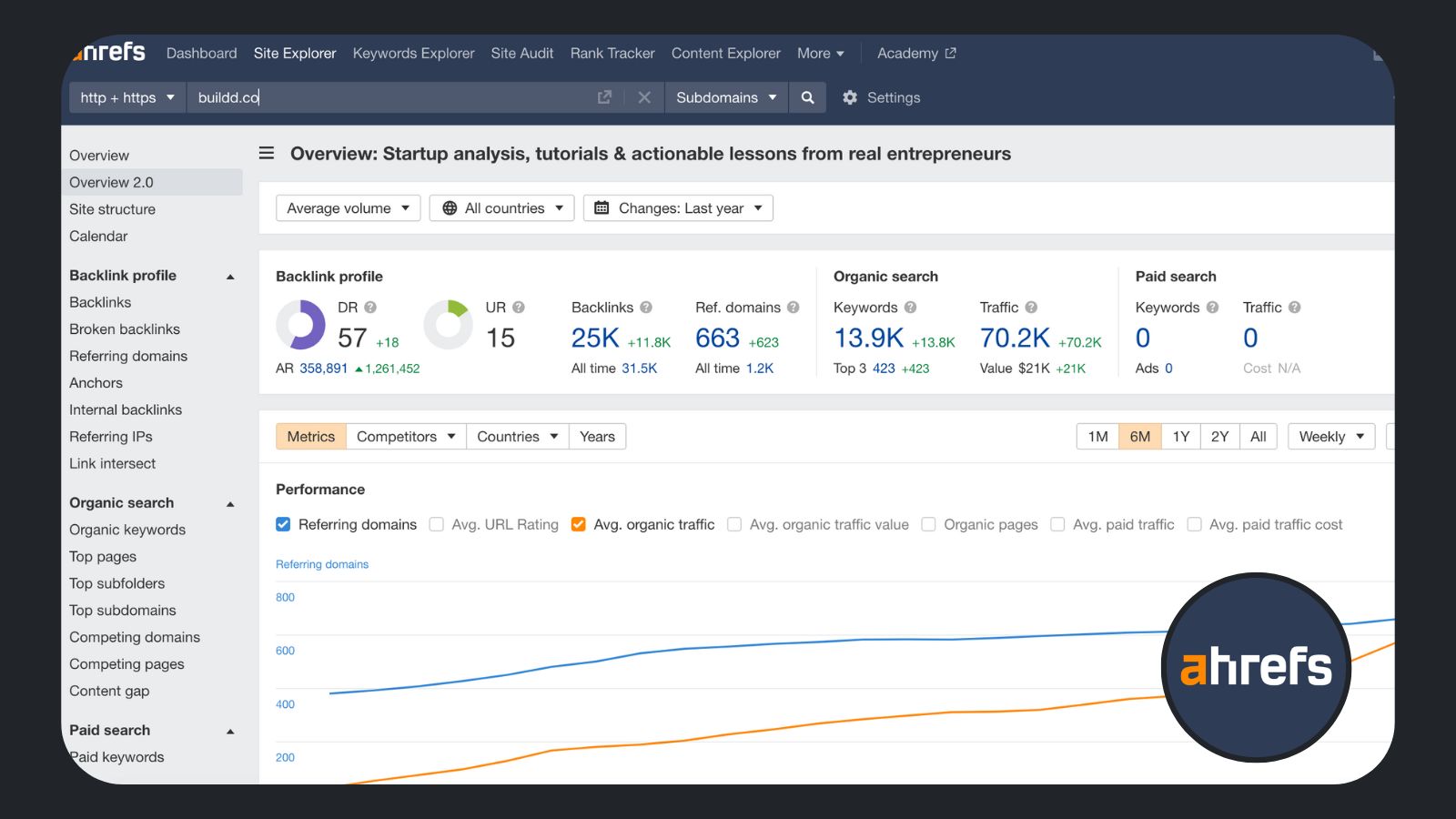Toggle Referring domains checkbox
The height and width of the screenshot is (819, 1456).
tap(283, 524)
